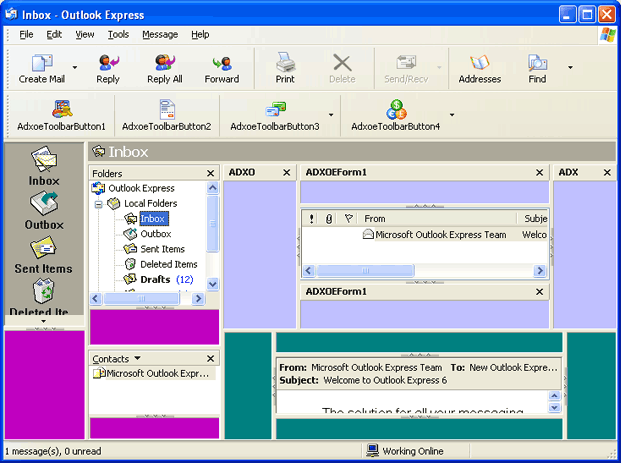Open the toolbar overflow arrow beside Find
This screenshot has height=463, width=621.
point(570,67)
